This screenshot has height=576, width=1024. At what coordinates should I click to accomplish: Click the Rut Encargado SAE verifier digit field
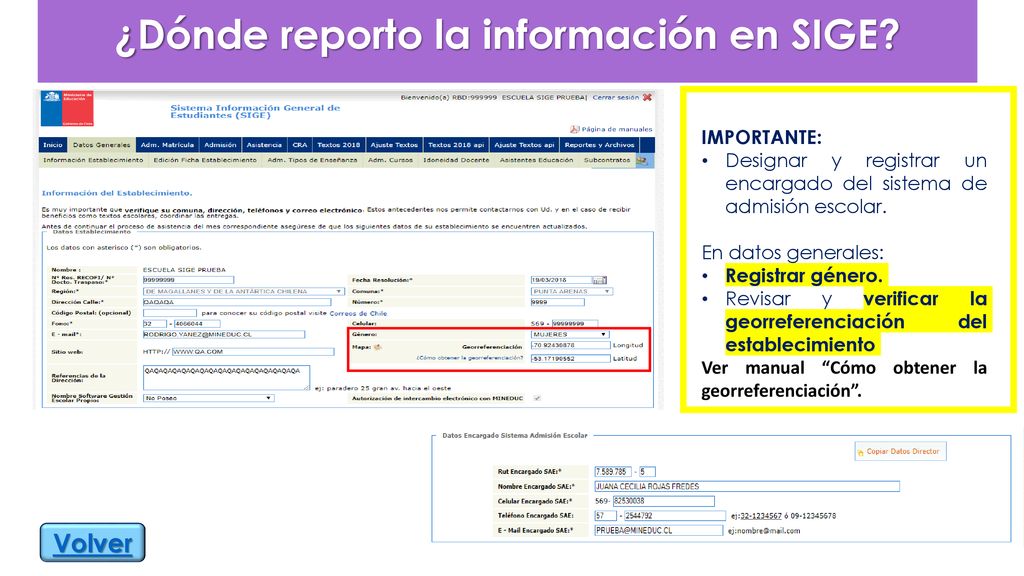click(x=647, y=472)
